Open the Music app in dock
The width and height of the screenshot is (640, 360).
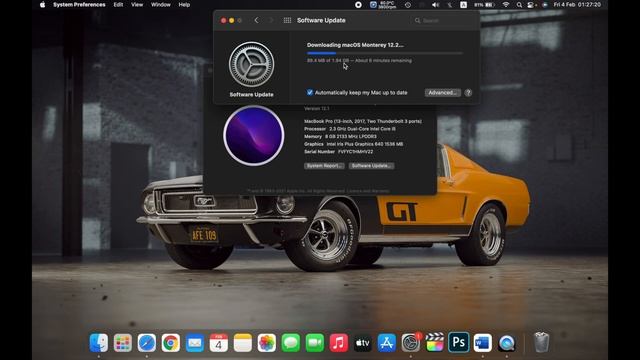(x=339, y=342)
